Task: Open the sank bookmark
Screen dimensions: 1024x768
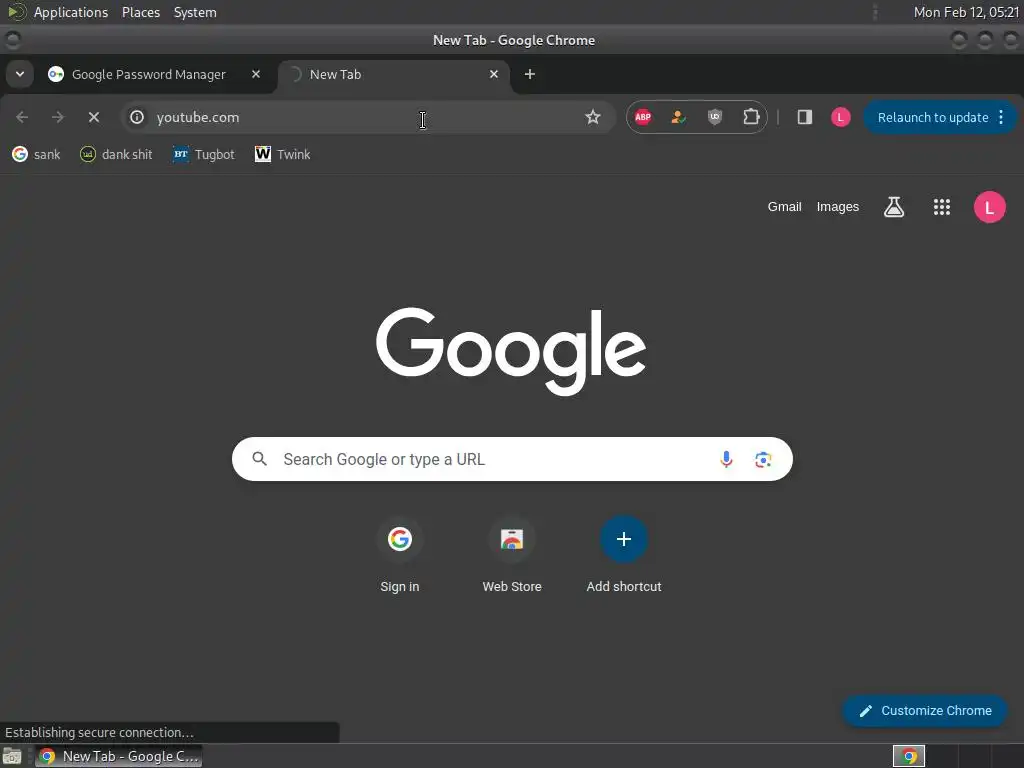Action: pos(37,155)
